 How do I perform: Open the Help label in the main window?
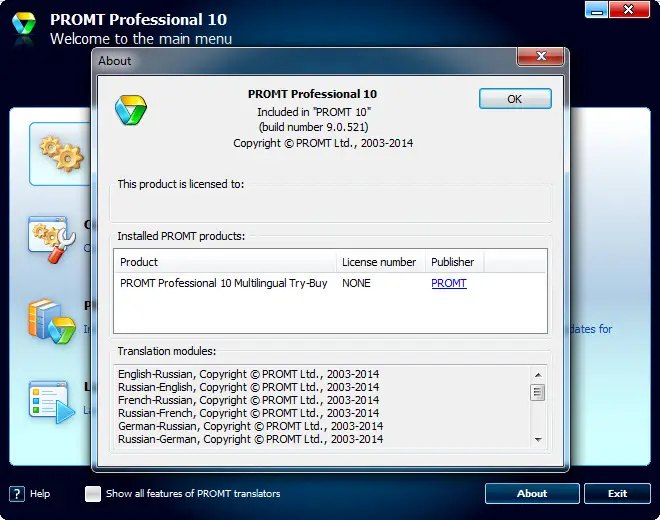pos(40,493)
